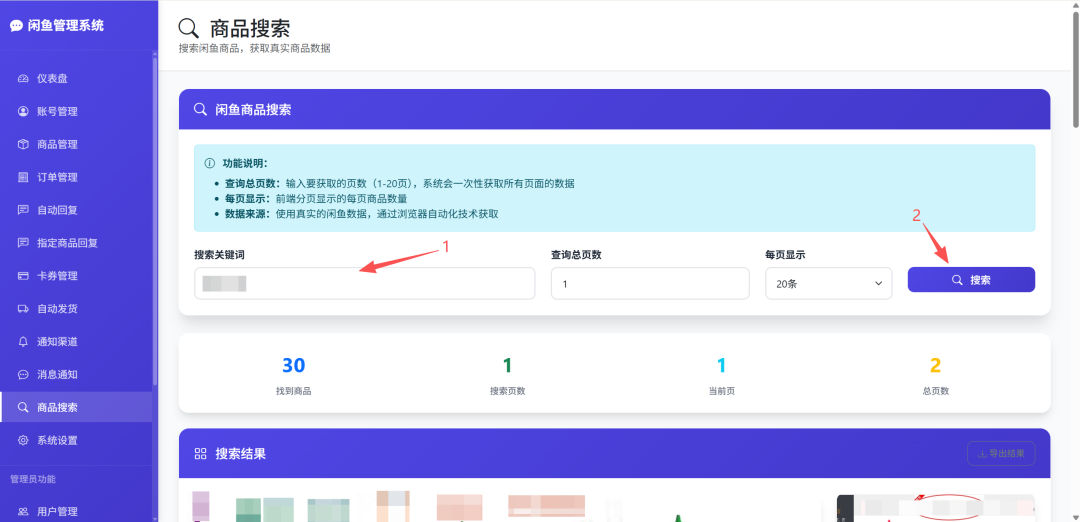This screenshot has height=522, width=1080.
Task: Click the message icon beside 指定商品回复
Action: (x=23, y=243)
